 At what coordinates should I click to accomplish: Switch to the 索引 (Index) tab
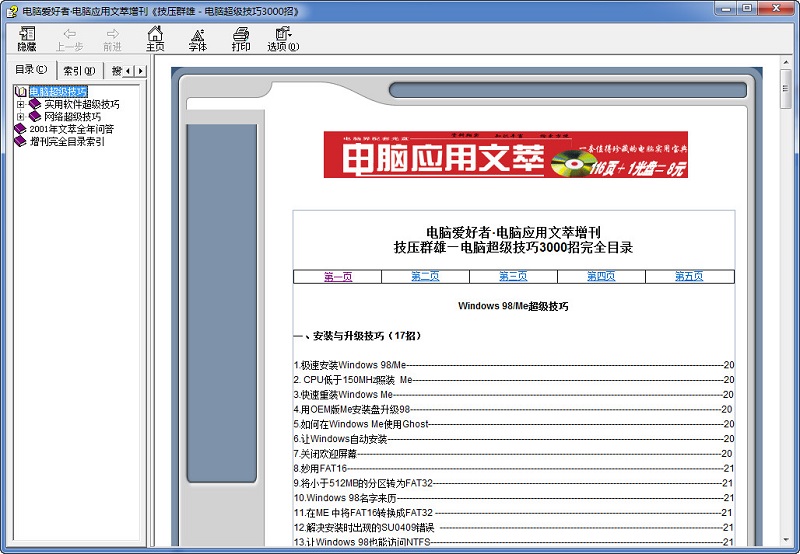78,71
